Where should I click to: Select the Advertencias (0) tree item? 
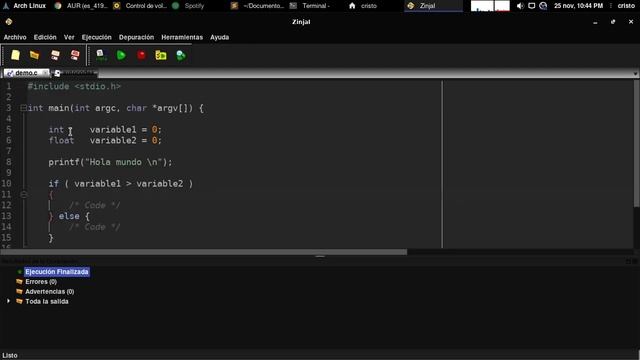50,291
